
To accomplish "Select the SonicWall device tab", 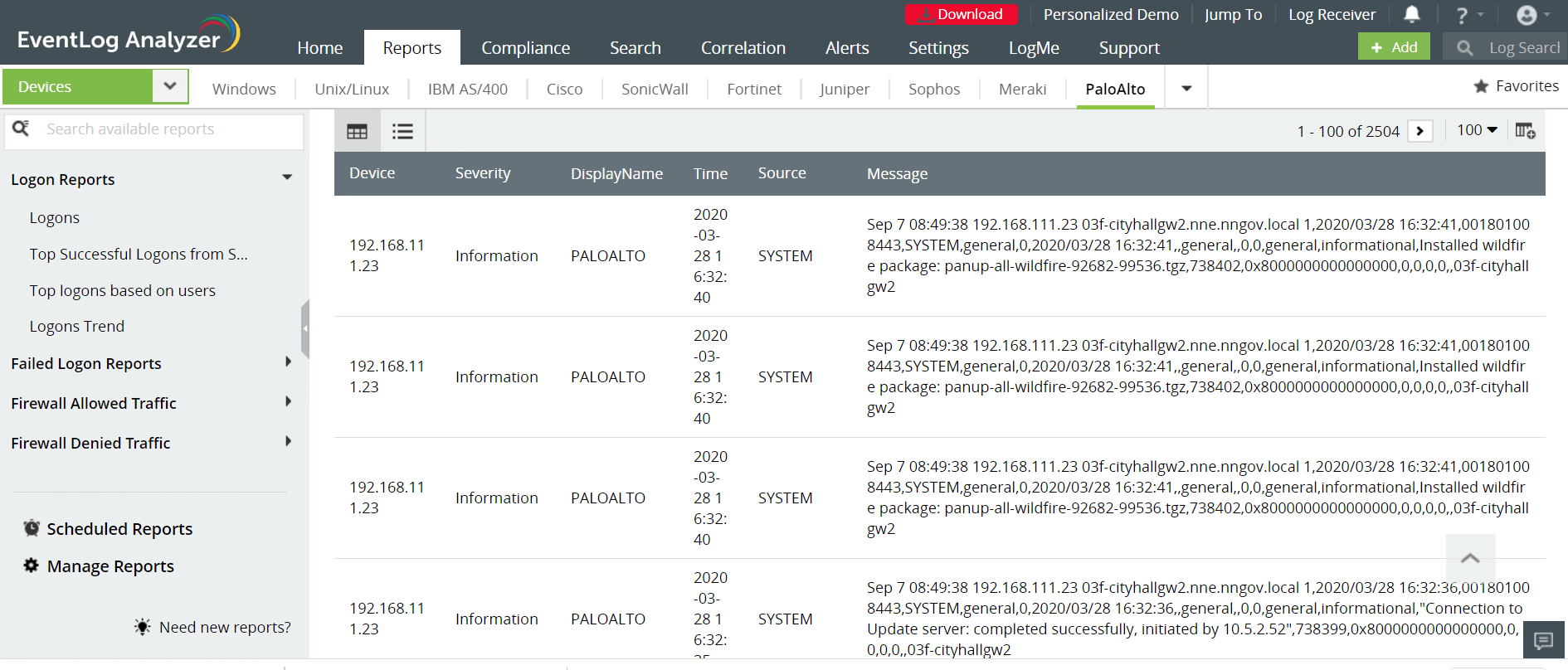I will [x=655, y=89].
